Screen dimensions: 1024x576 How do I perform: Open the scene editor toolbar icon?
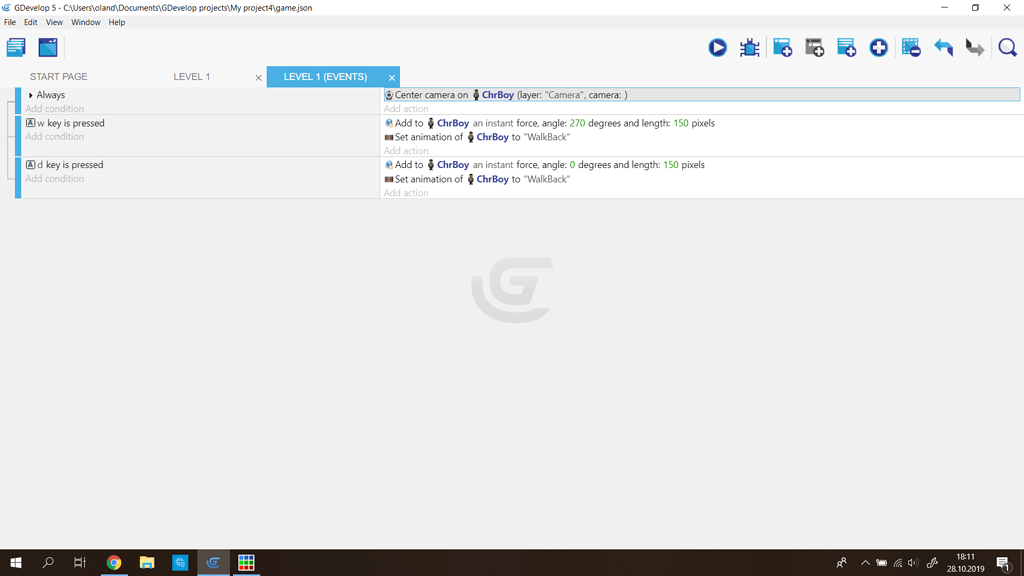(48, 48)
